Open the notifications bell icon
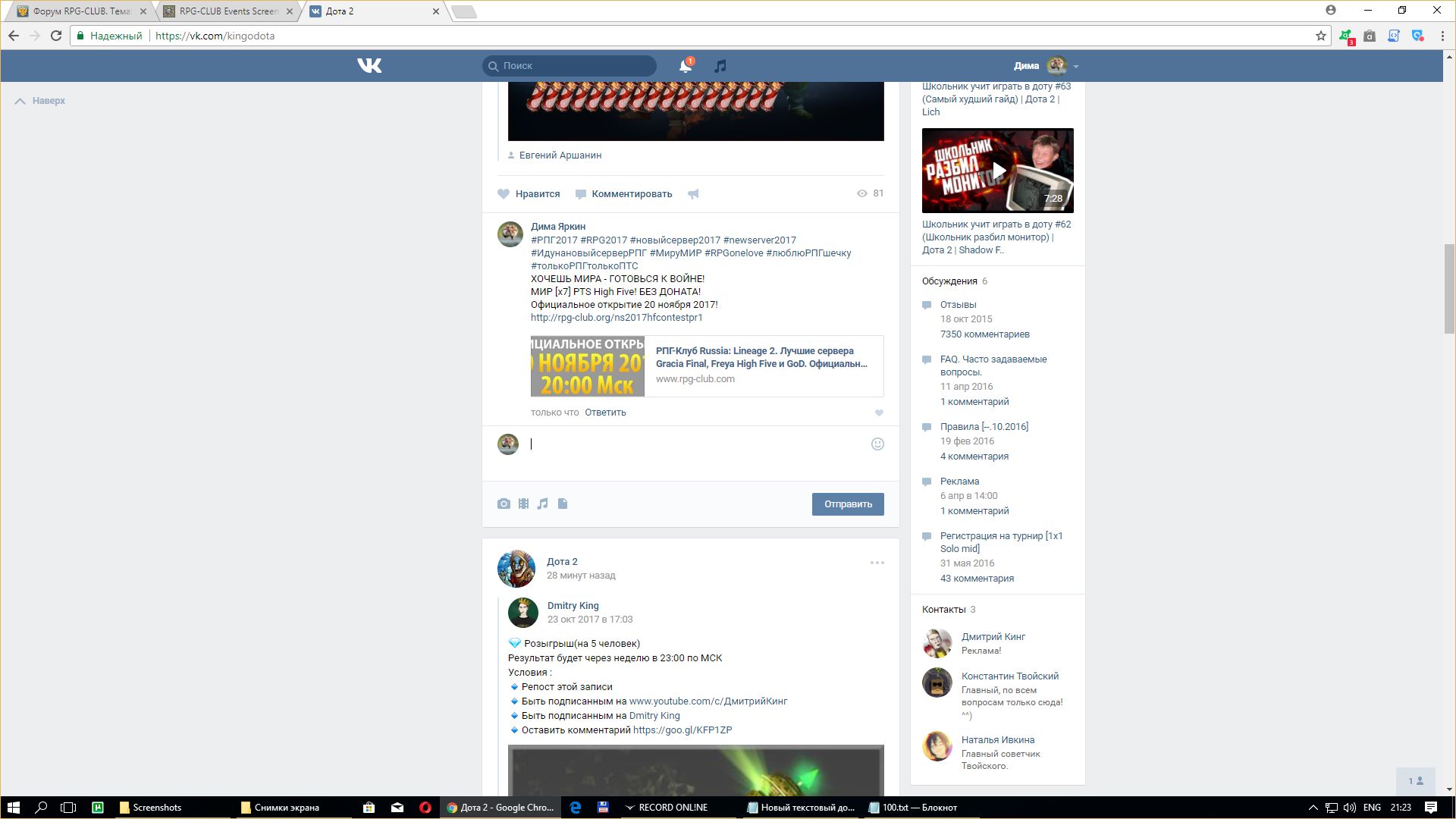 click(686, 66)
